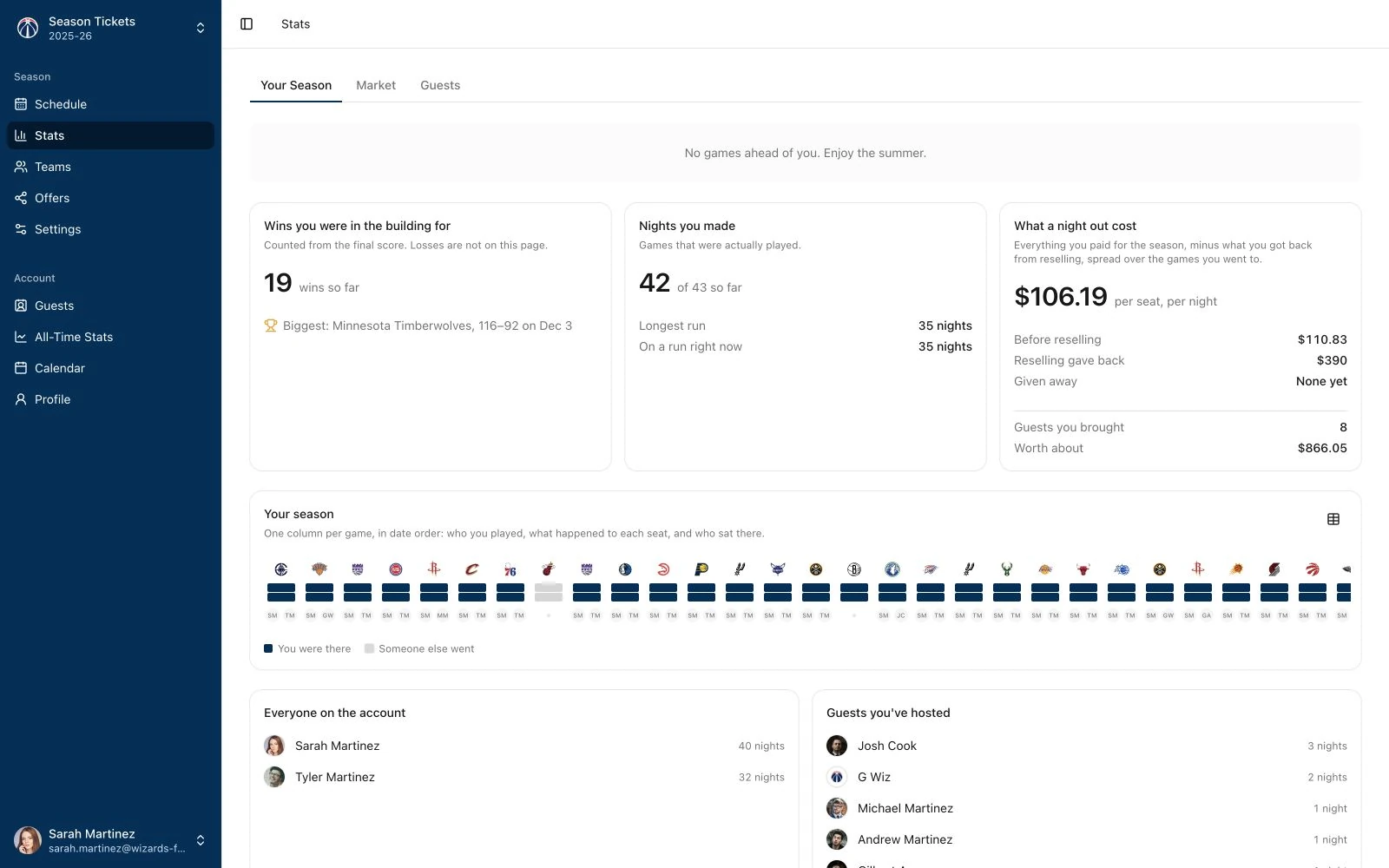Image resolution: width=1389 pixels, height=868 pixels.
Task: Click the Hawks game logo
Action: (663, 569)
